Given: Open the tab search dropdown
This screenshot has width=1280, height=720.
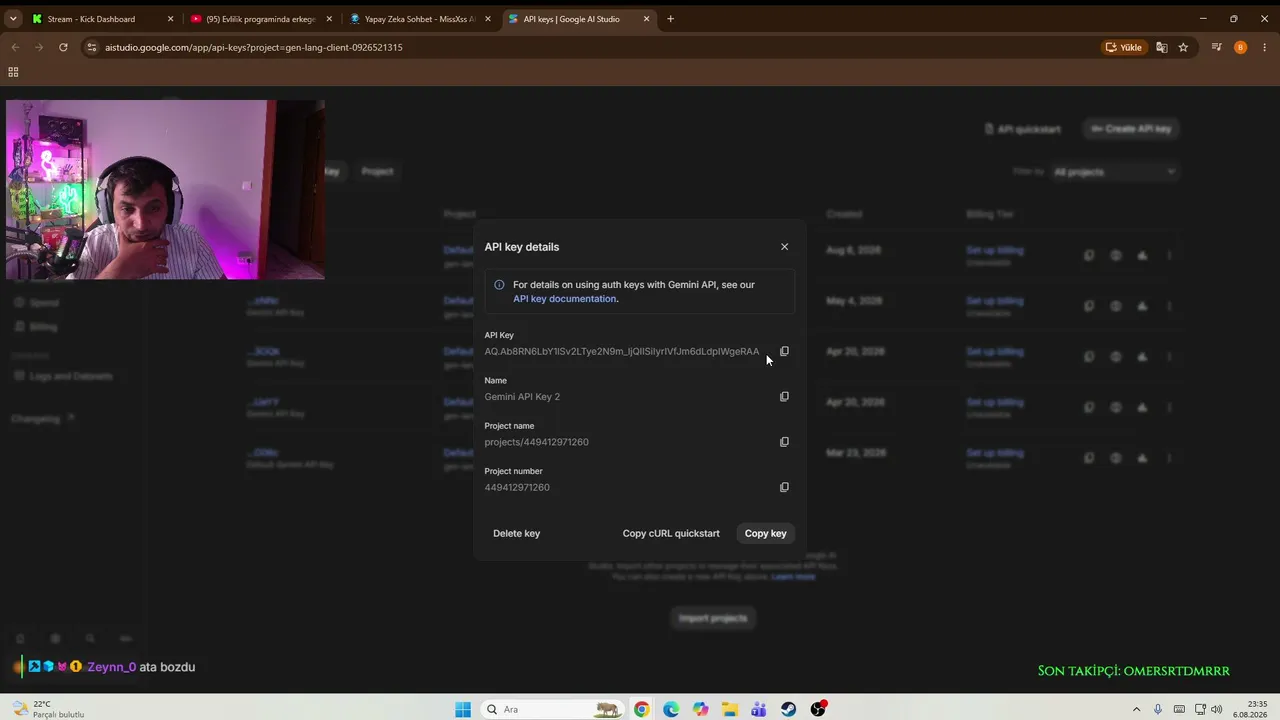Looking at the screenshot, I should click(13, 19).
